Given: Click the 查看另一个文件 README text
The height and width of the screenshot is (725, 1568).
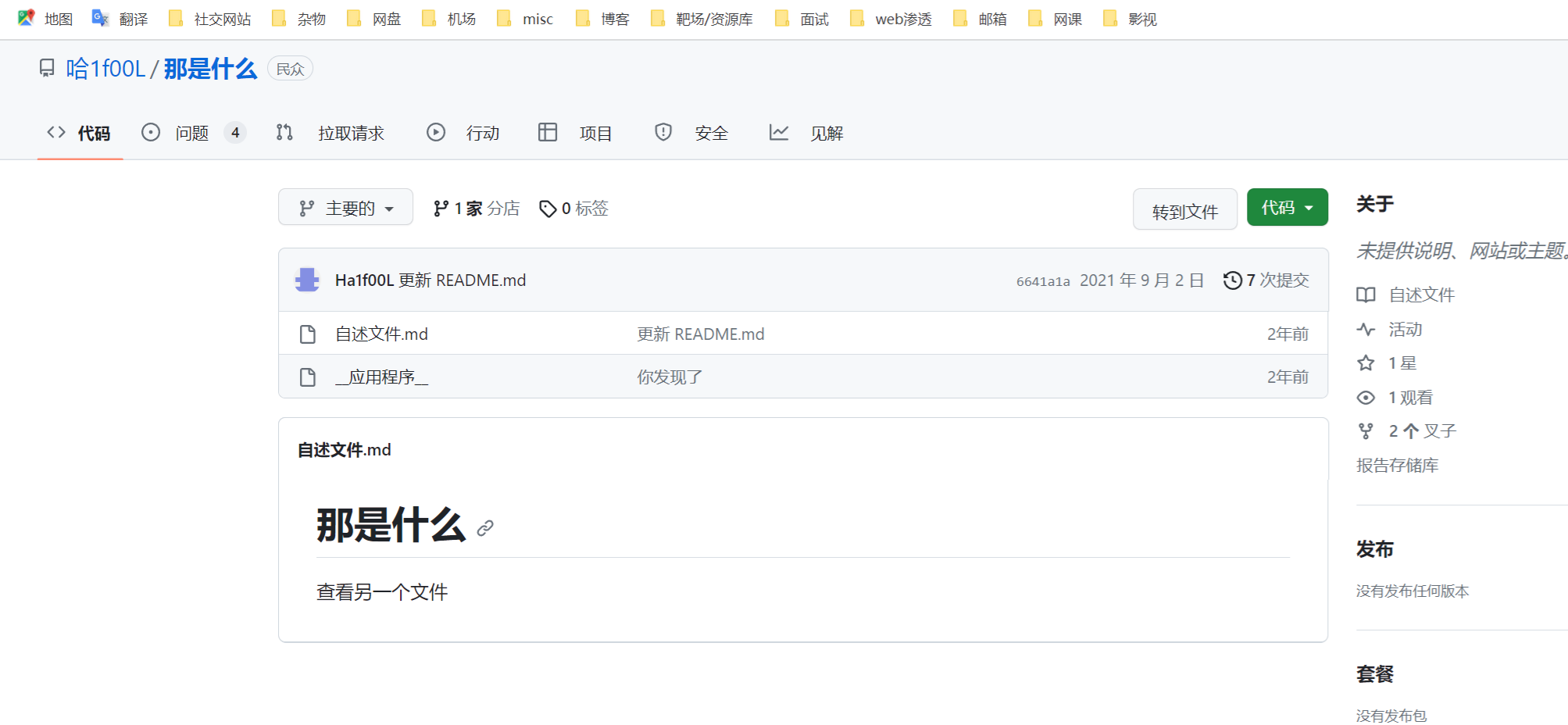Looking at the screenshot, I should (x=382, y=592).
